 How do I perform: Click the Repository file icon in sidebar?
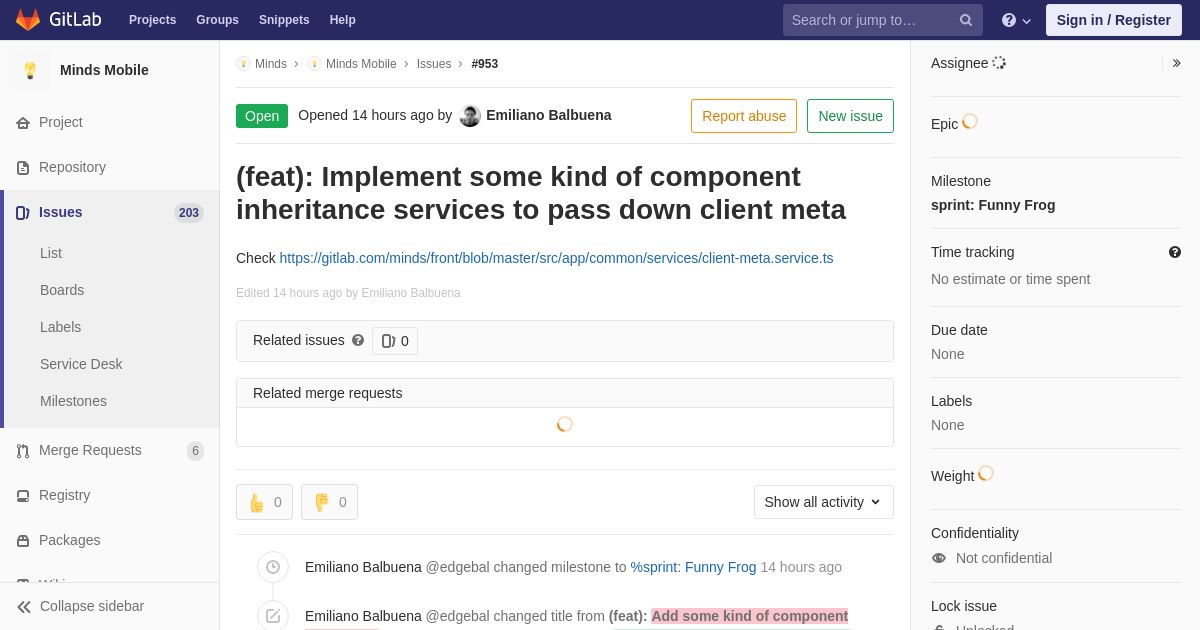(x=23, y=168)
